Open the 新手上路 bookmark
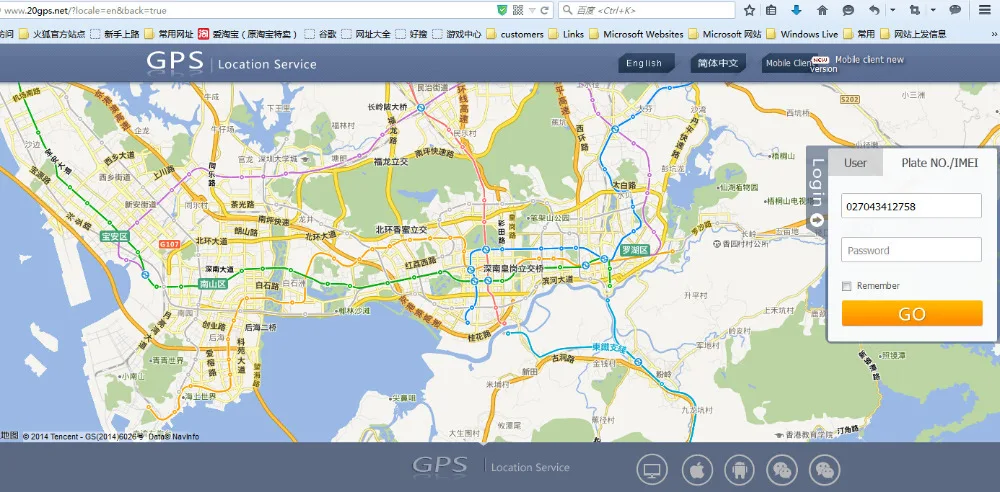Image resolution: width=1000 pixels, height=492 pixels. (115, 34)
